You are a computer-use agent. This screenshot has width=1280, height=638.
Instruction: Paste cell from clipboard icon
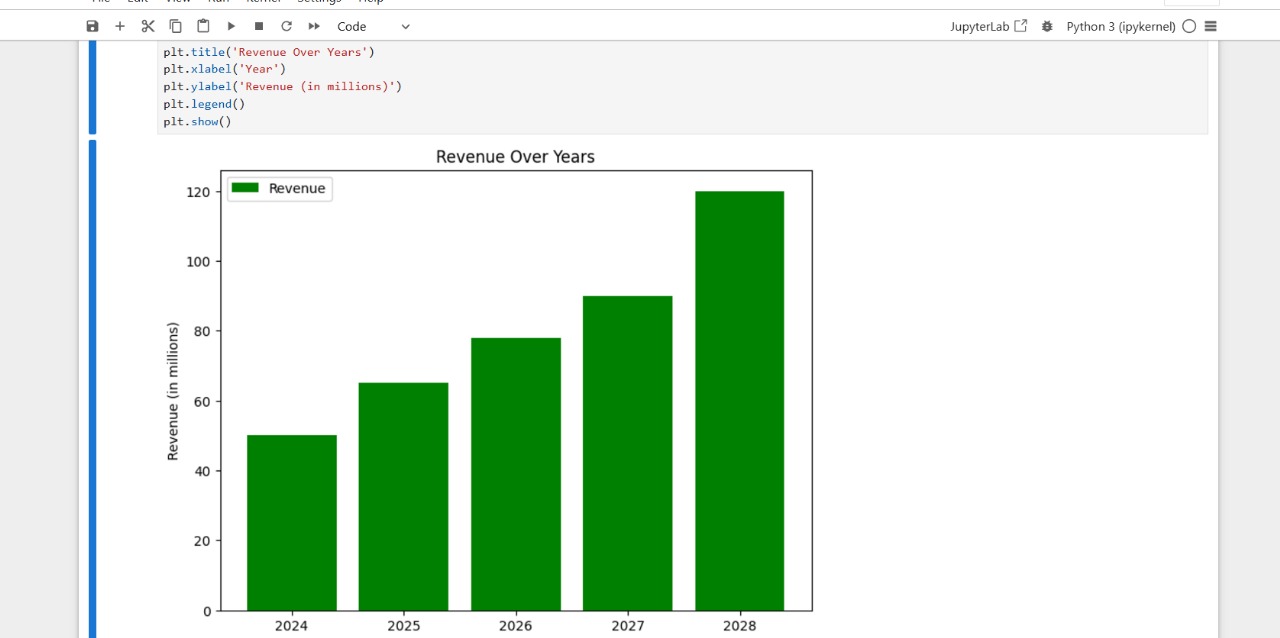[203, 26]
